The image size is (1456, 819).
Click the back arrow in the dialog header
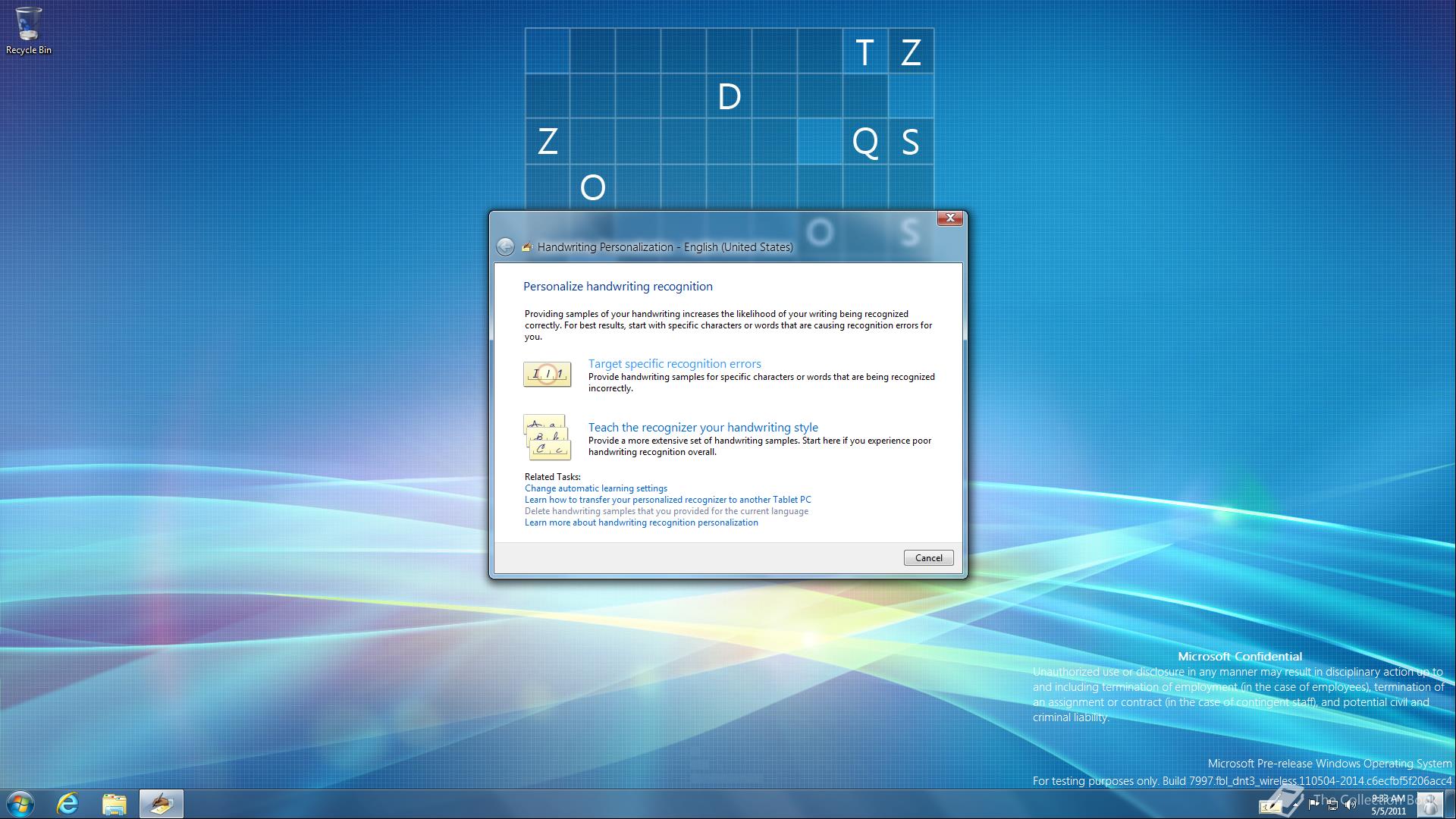click(x=505, y=246)
